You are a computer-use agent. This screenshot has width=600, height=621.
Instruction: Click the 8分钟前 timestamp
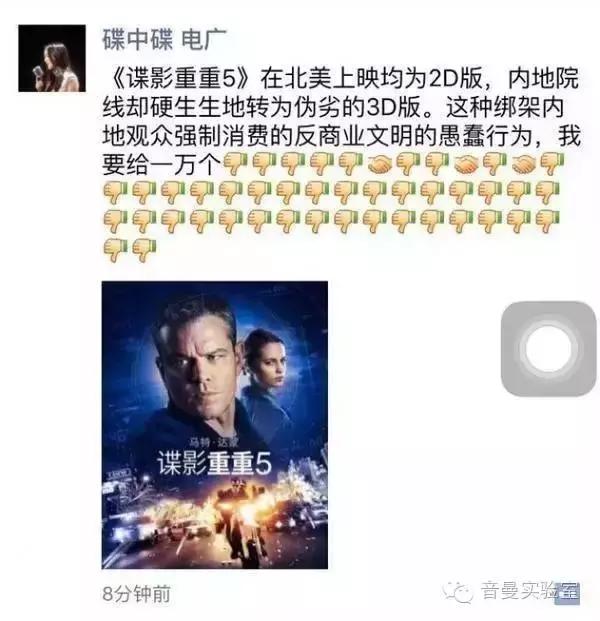[x=137, y=594]
